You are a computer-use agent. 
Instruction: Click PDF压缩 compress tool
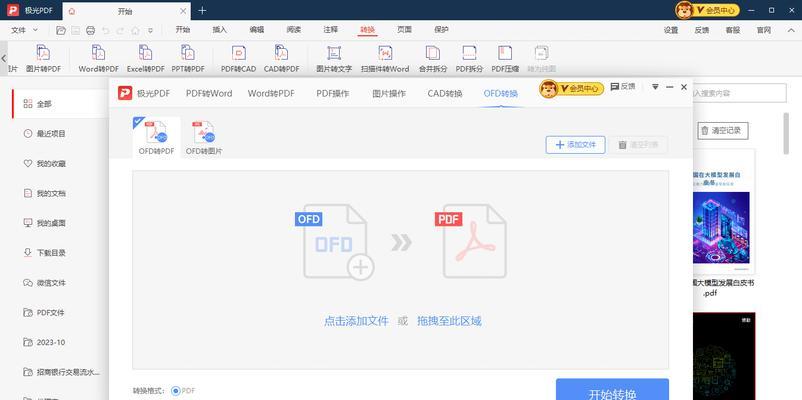coord(505,59)
